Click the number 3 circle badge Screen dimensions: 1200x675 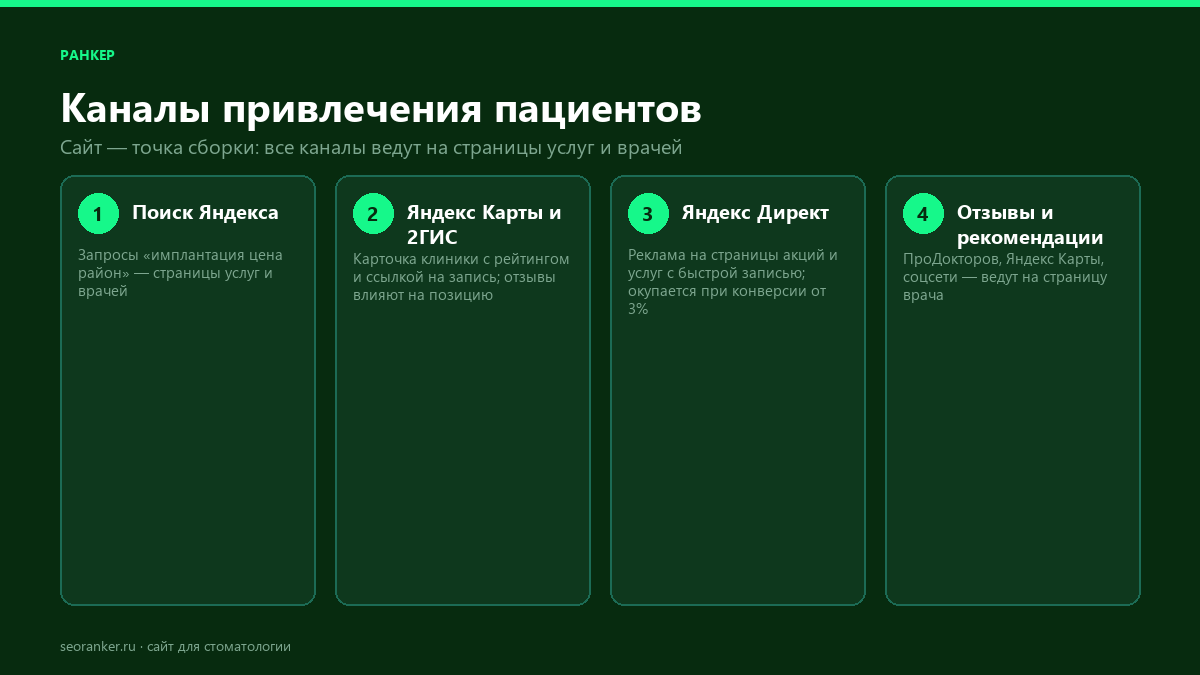click(648, 213)
